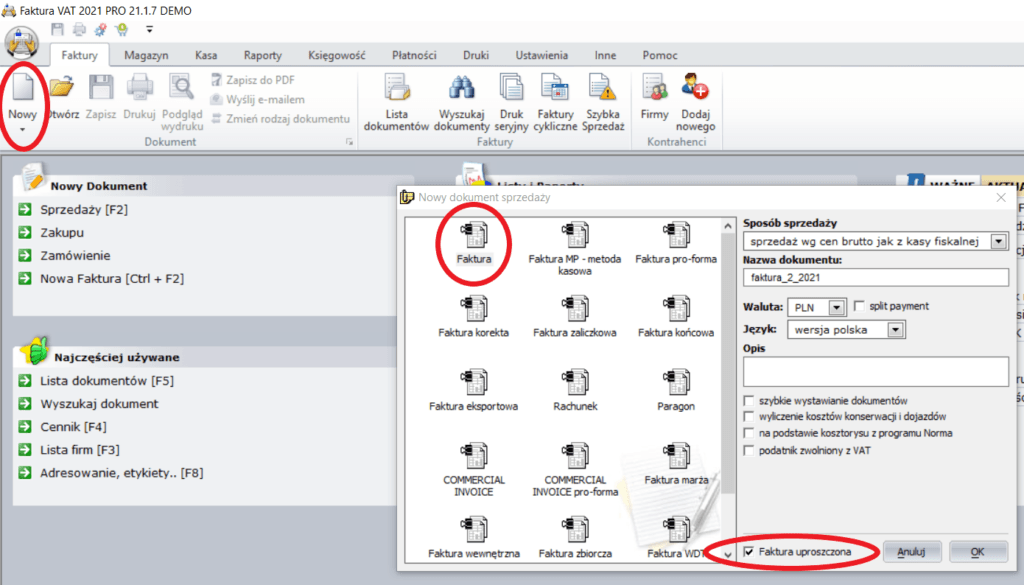Expand the Język language dropdown
The image size is (1024, 585).
[896, 329]
